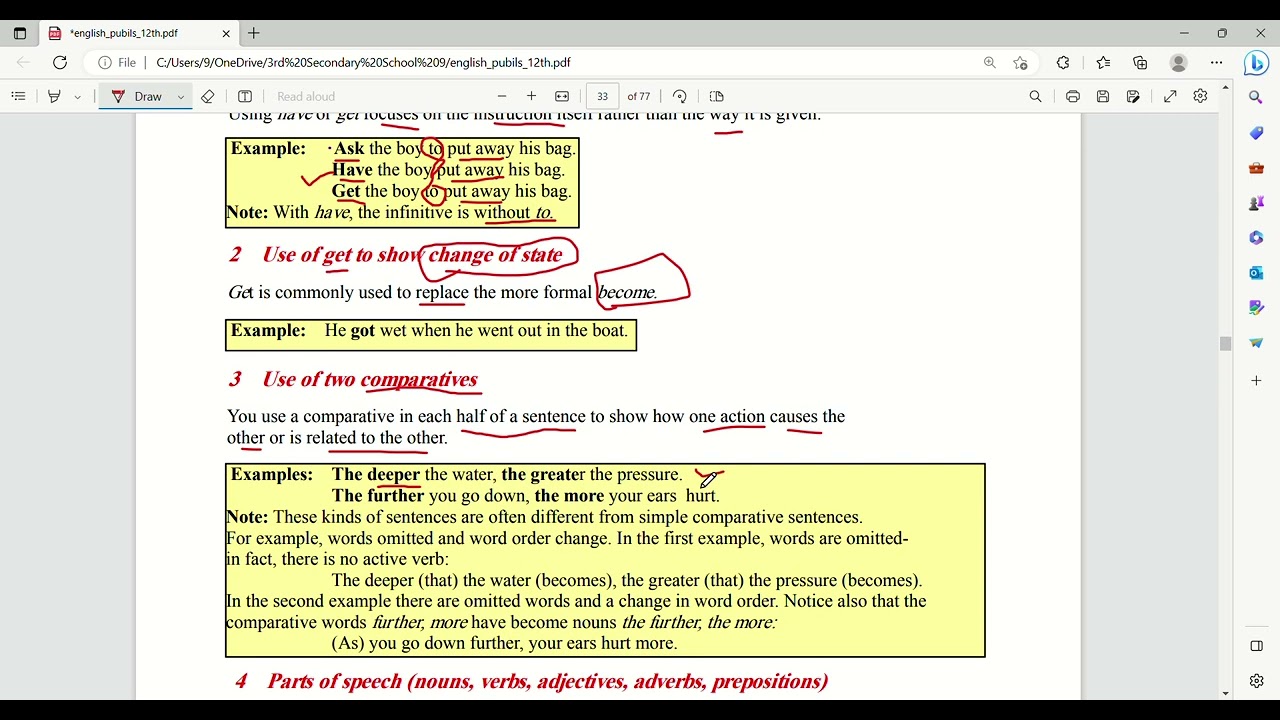Click the vertical scrollbar thumb
The image size is (1280, 720).
tap(1225, 344)
